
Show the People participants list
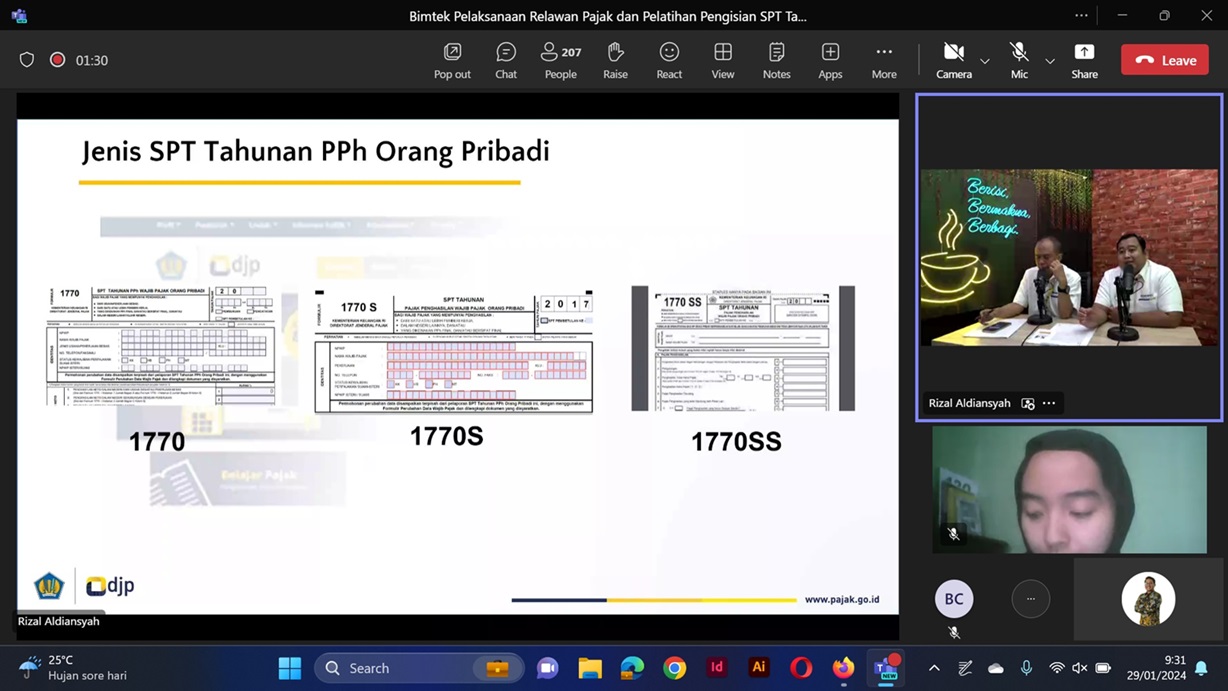560,60
